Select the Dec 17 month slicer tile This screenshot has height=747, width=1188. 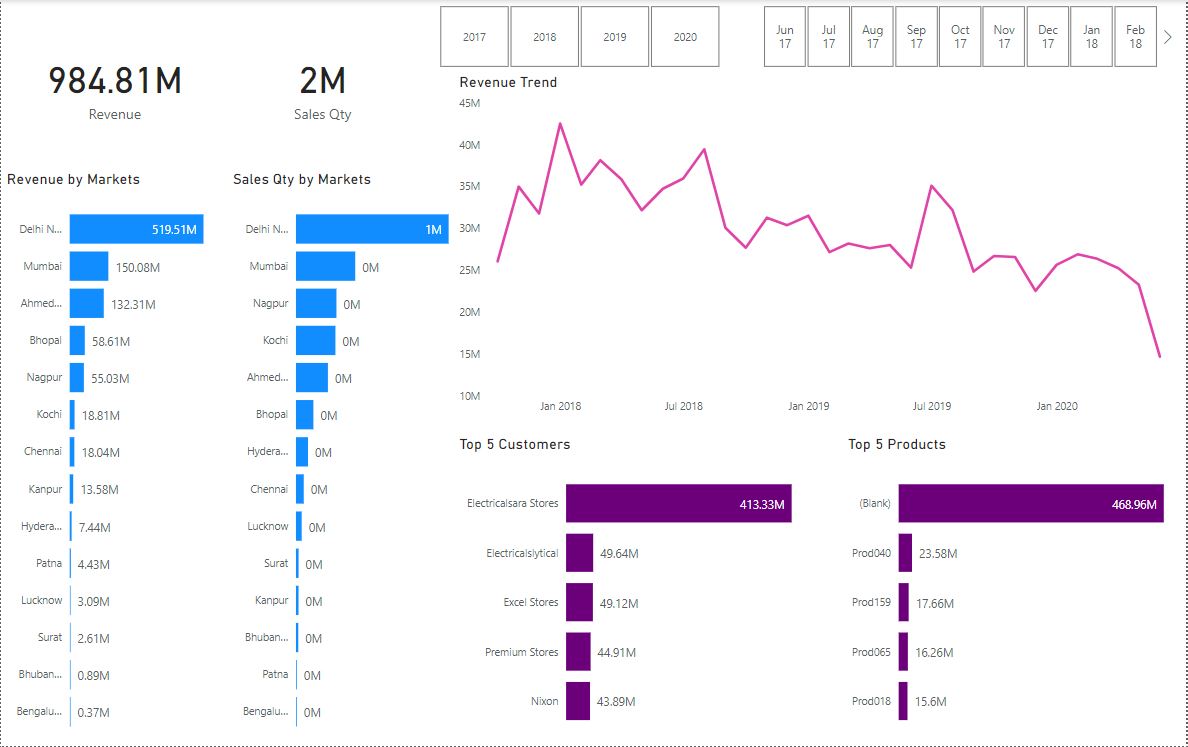[x=1048, y=36]
